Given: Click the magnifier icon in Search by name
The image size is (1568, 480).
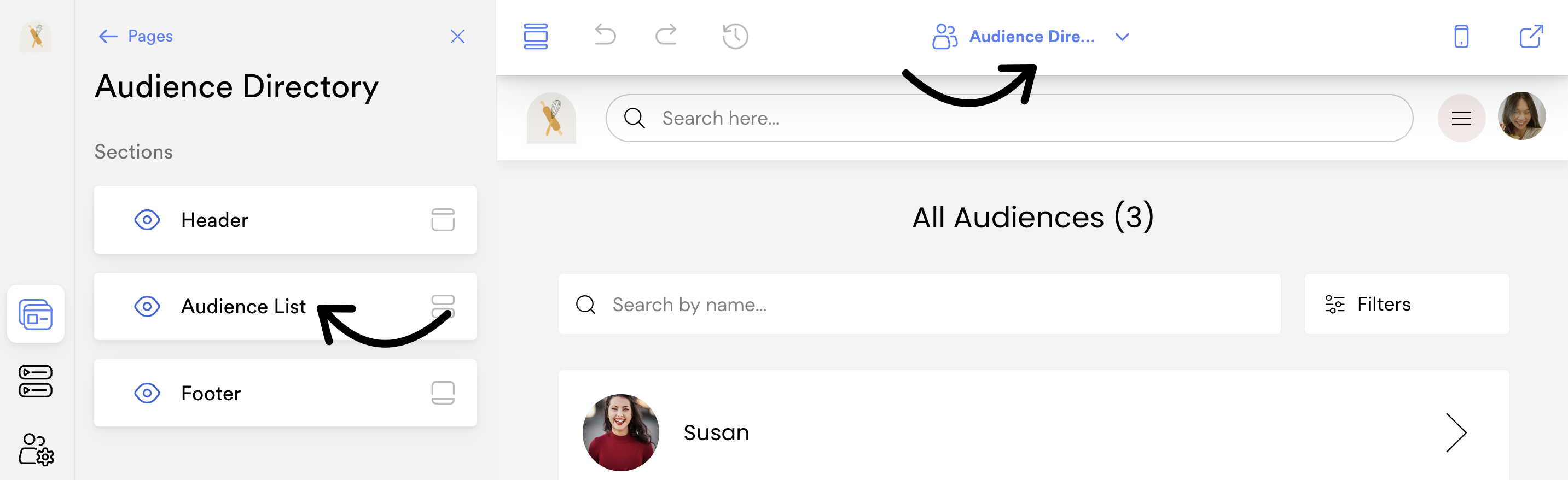Looking at the screenshot, I should (x=585, y=304).
